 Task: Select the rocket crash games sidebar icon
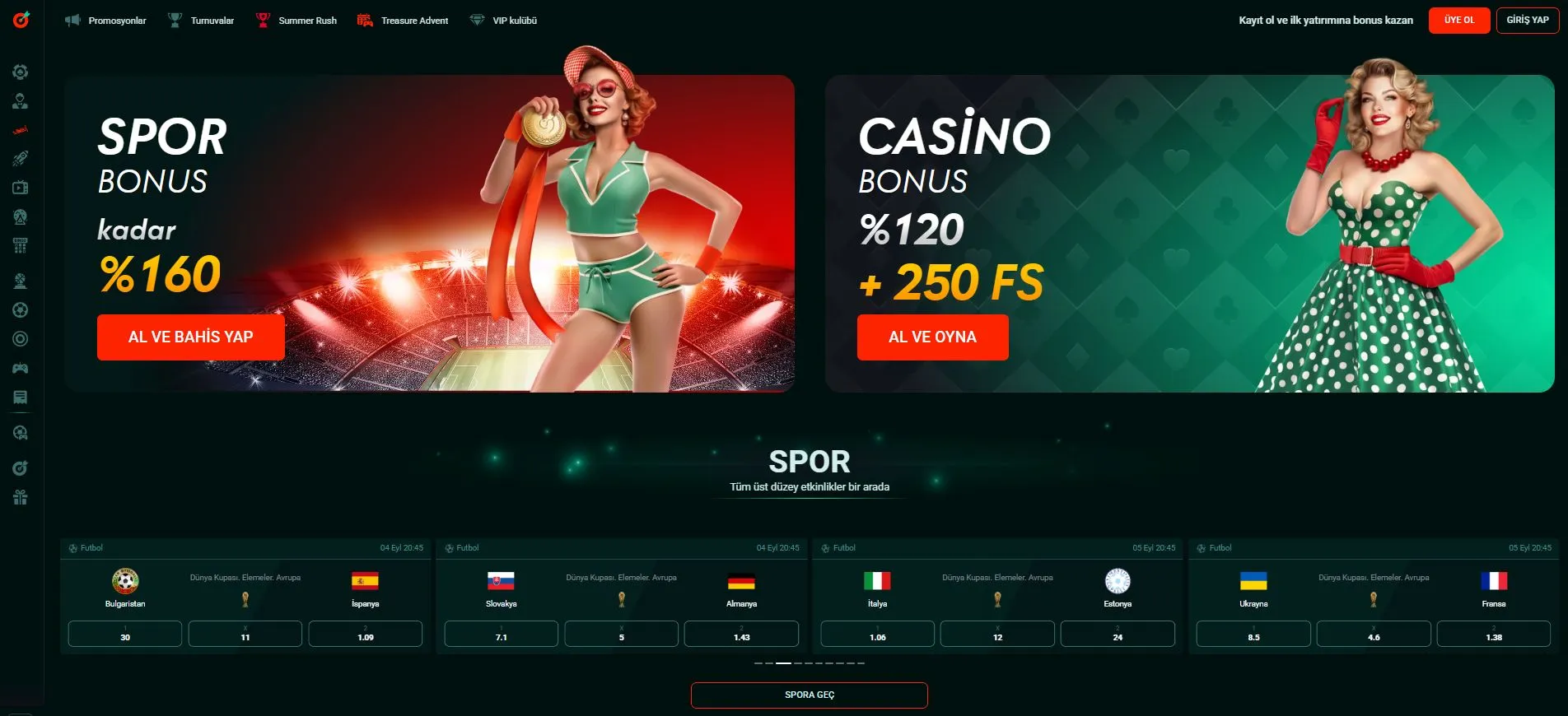tap(21, 159)
